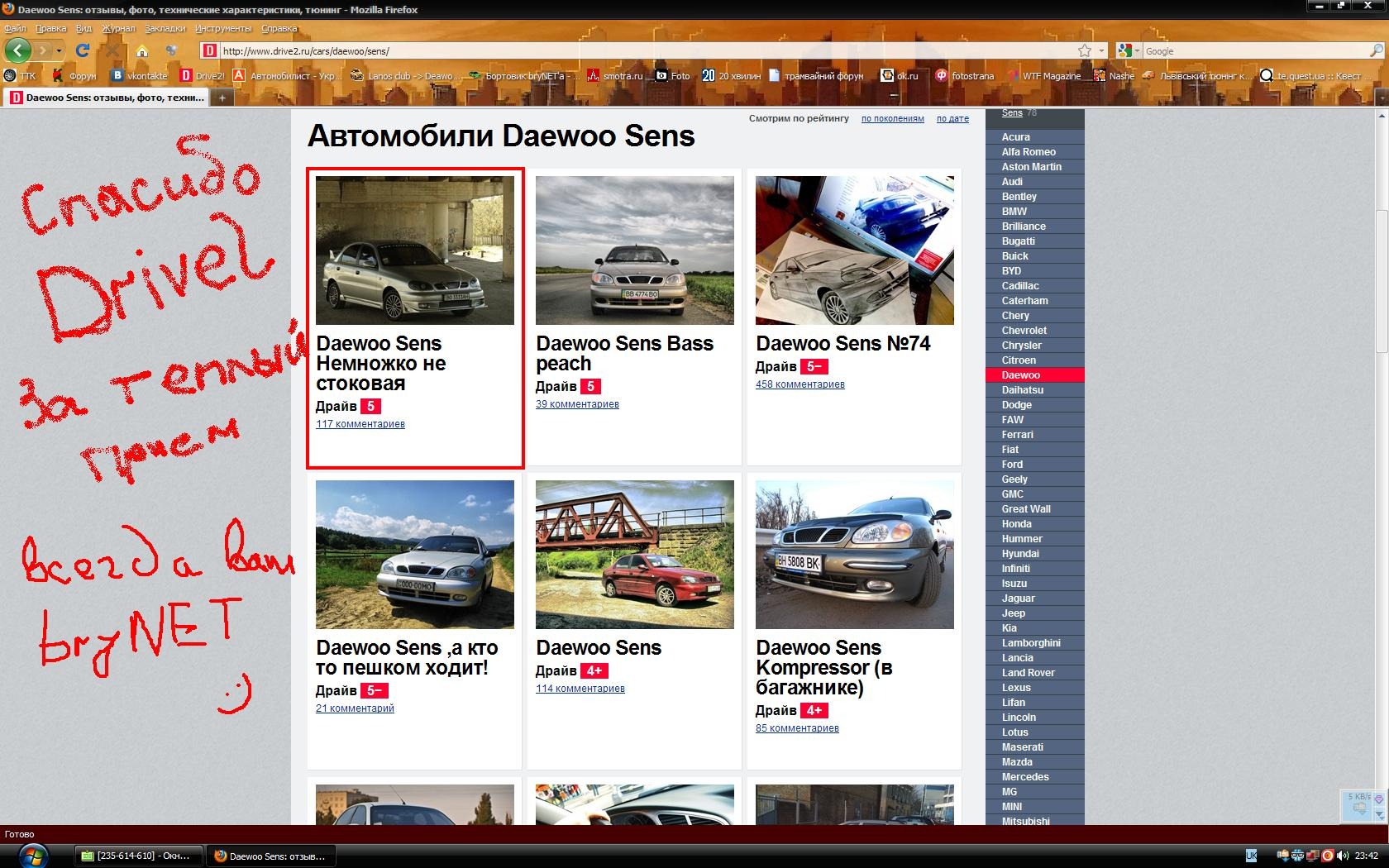Focus the Google search field
Screen dimensions: 1389x868
click(x=1255, y=50)
